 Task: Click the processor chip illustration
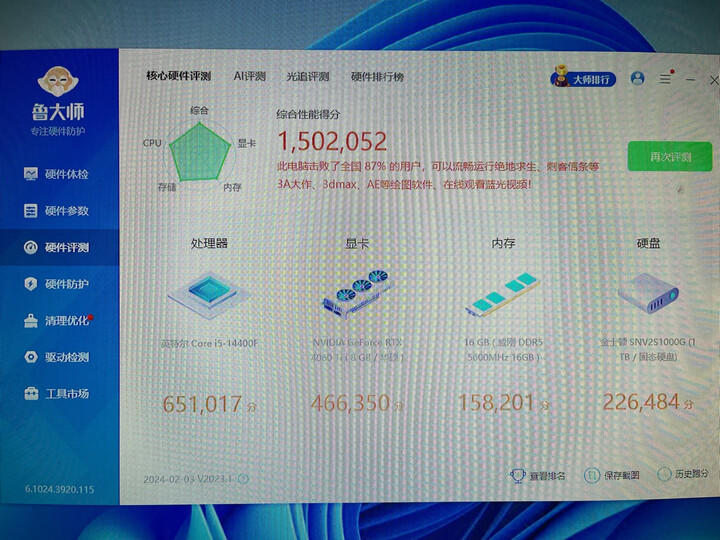click(209, 294)
